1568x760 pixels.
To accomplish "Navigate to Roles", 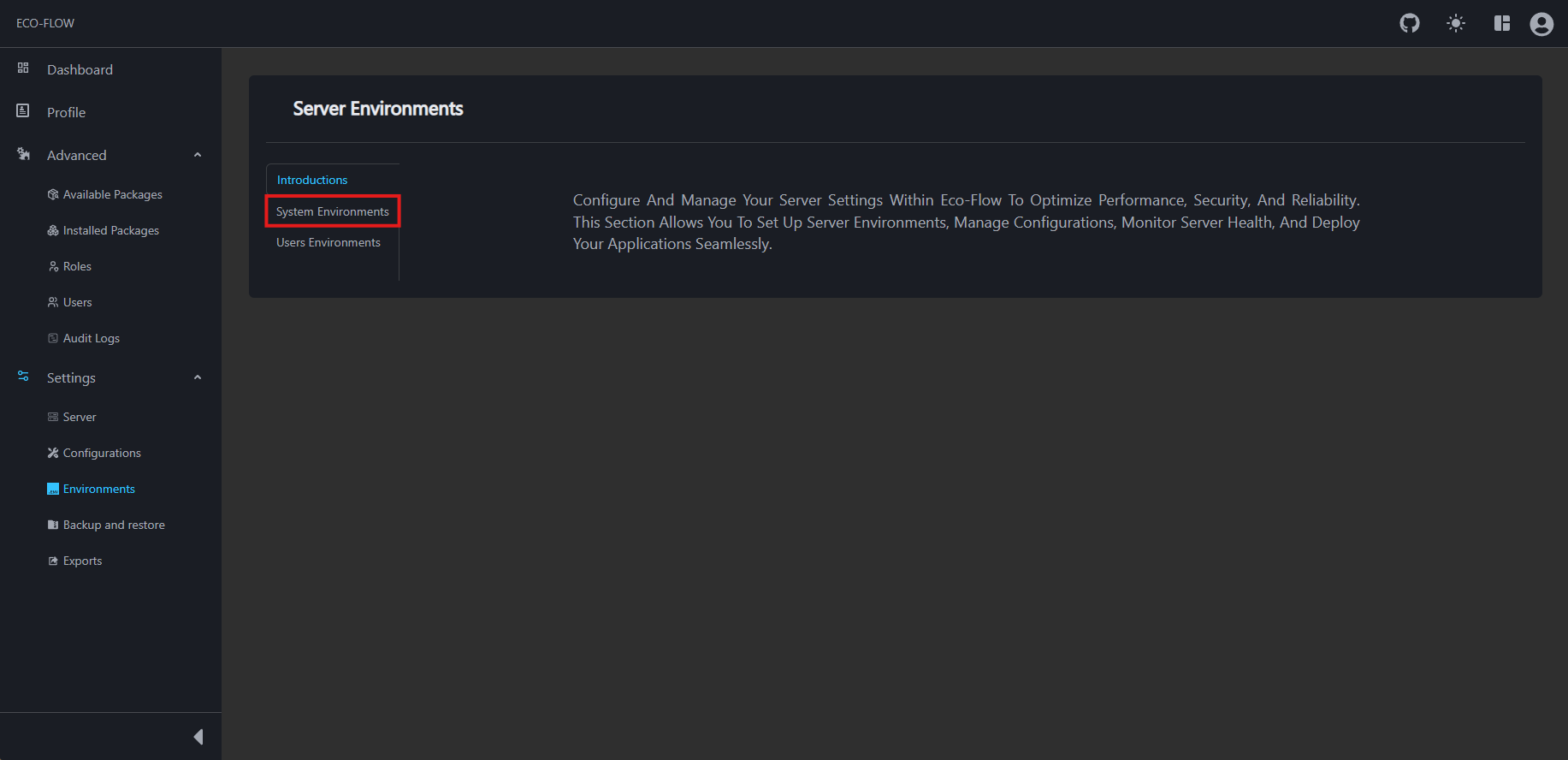I will [77, 266].
